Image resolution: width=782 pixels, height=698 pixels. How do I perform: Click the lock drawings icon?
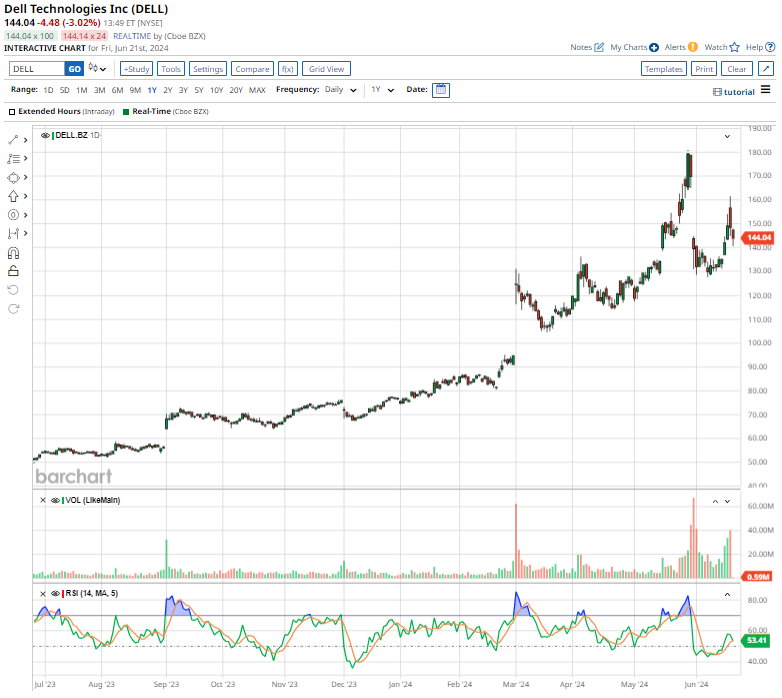pyautogui.click(x=13, y=271)
